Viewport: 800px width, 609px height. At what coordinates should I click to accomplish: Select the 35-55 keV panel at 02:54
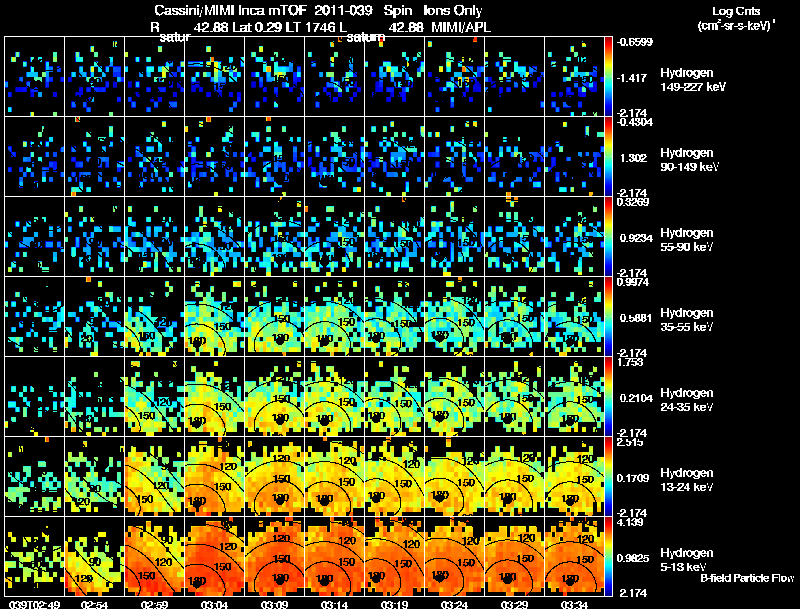click(94, 317)
